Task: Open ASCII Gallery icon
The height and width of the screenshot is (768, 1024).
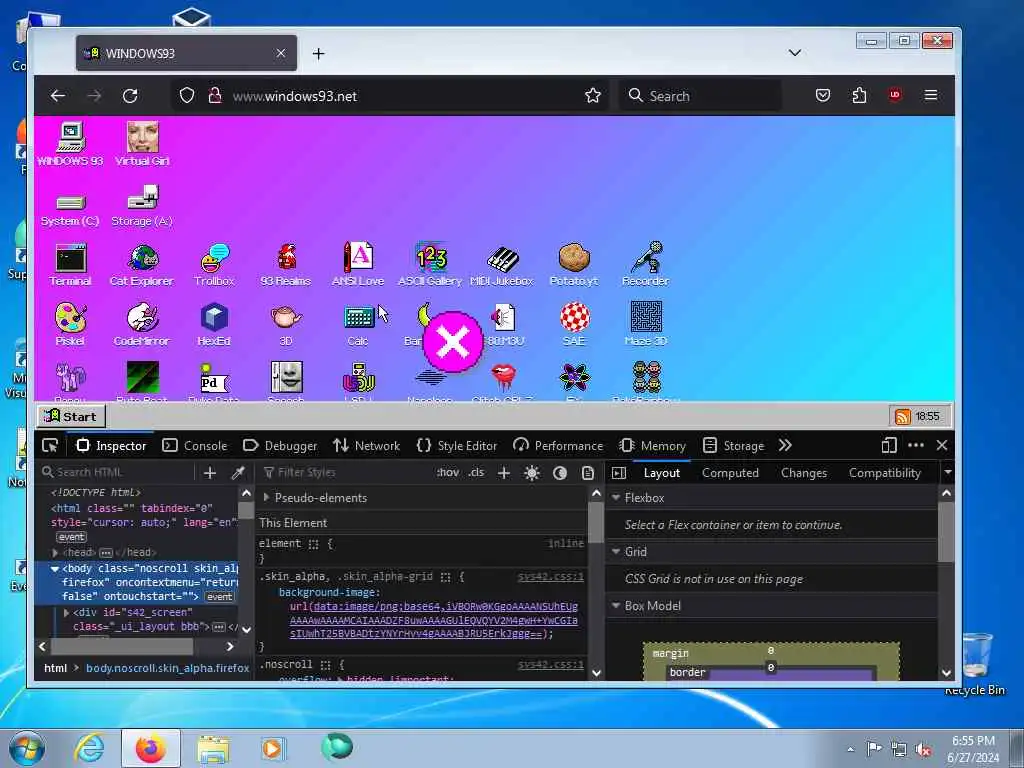Action: [430, 264]
